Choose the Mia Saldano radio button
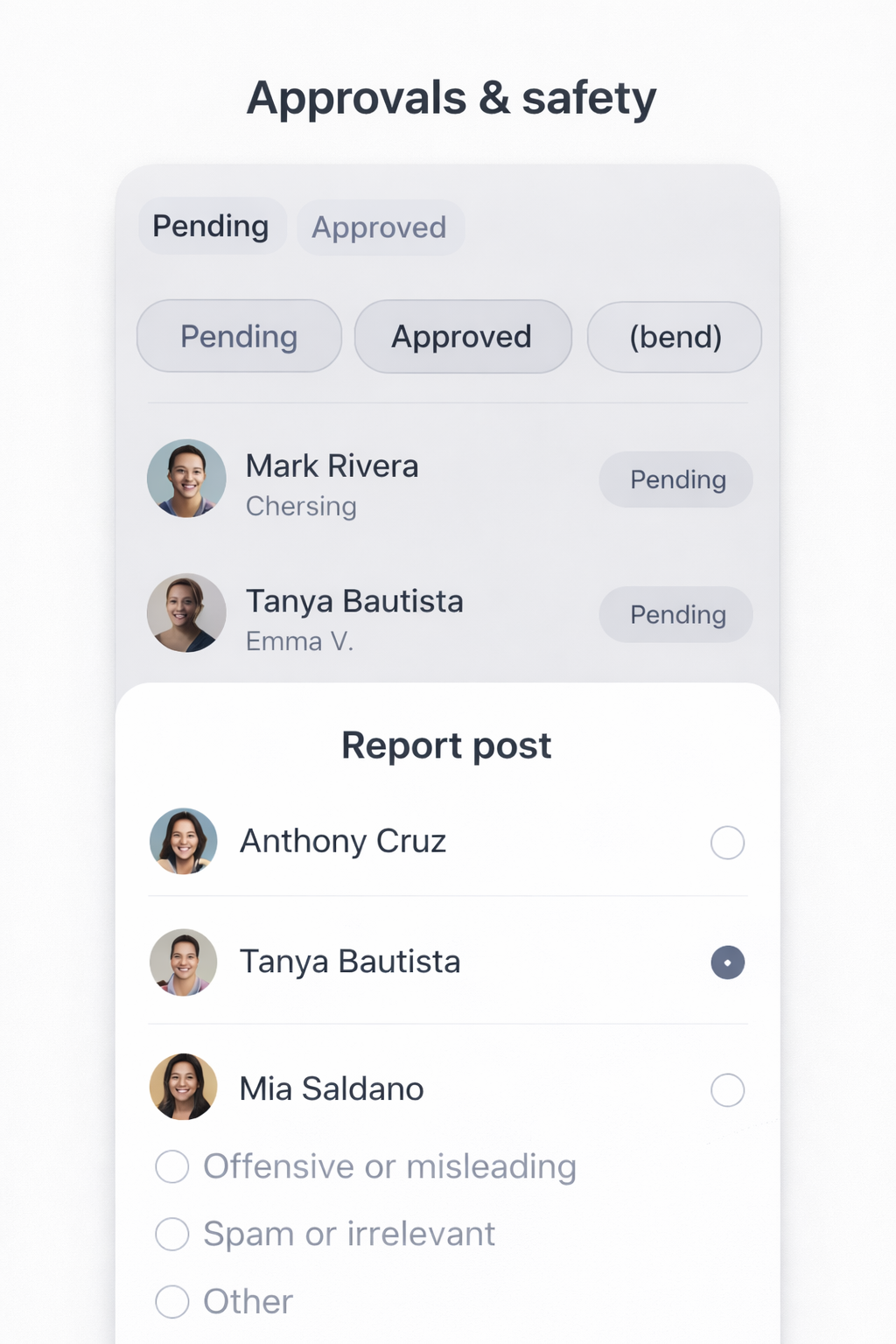896x1344 pixels. [727, 1090]
